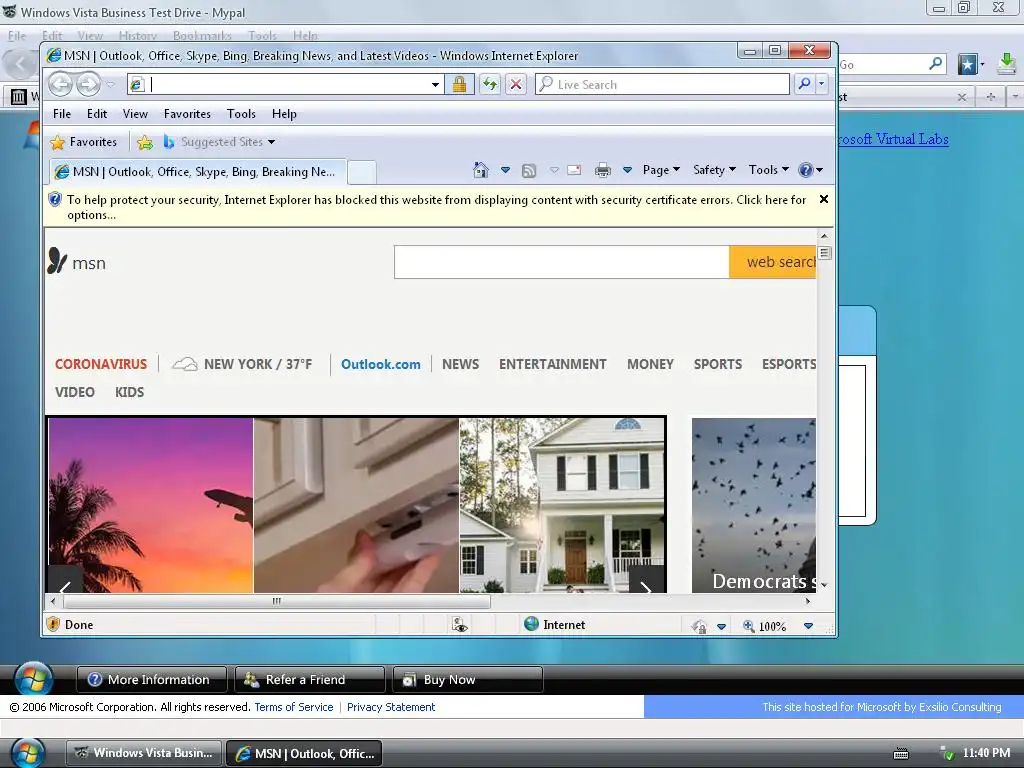Click Windows Vista Business taskbar button
Viewport: 1024px width, 768px height.
click(x=144, y=753)
